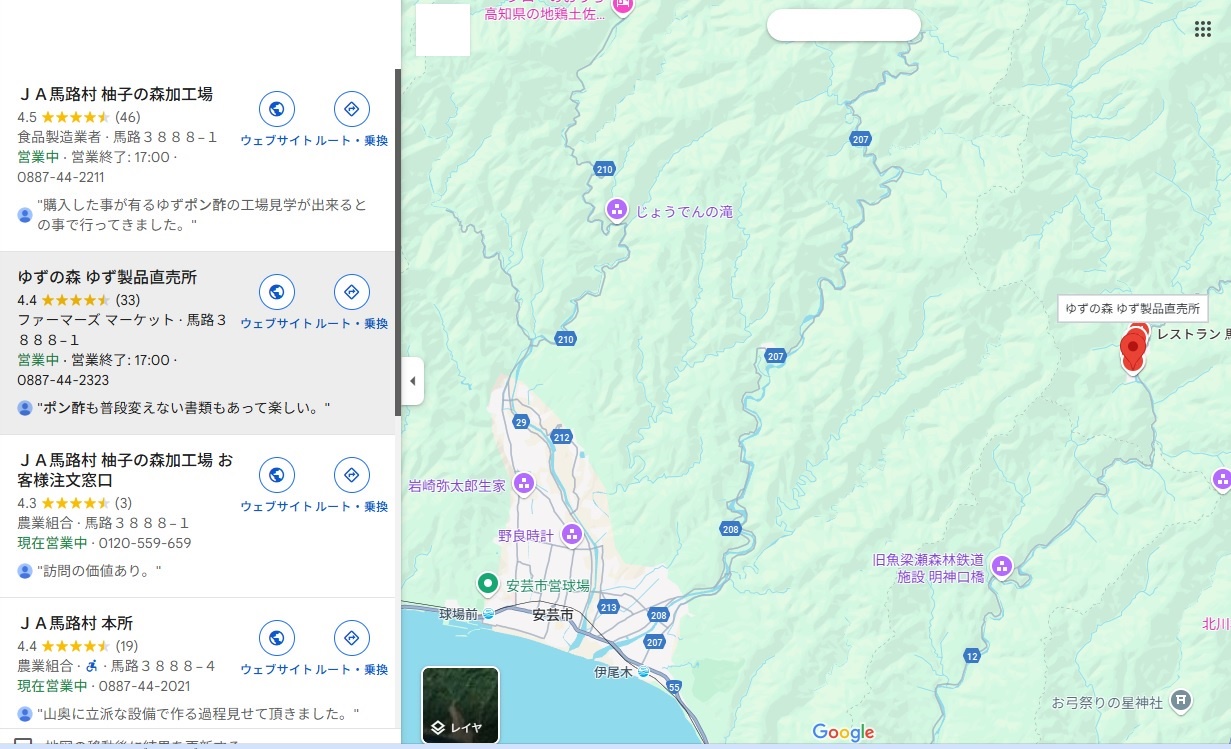Open the ＪＡ馬路村 柚子の森加工場 listing rated 4.5

click(115, 94)
